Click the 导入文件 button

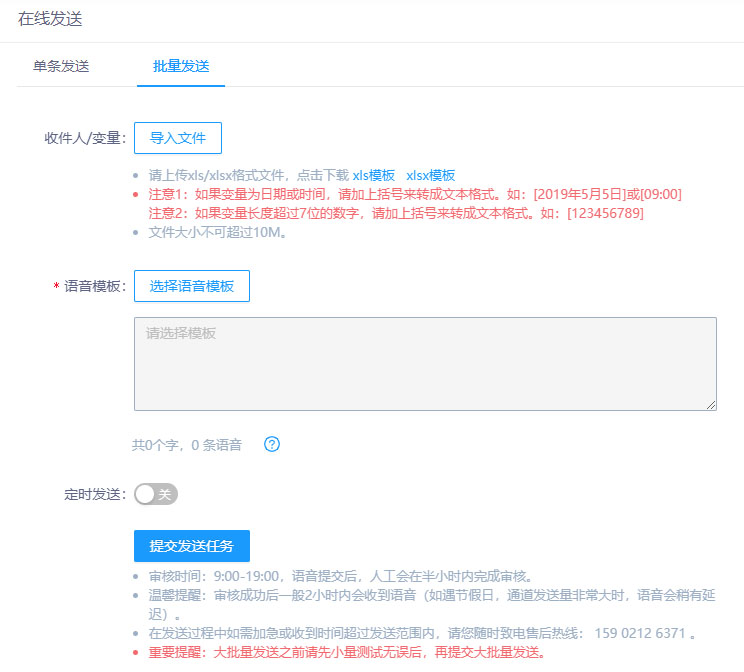(177, 138)
